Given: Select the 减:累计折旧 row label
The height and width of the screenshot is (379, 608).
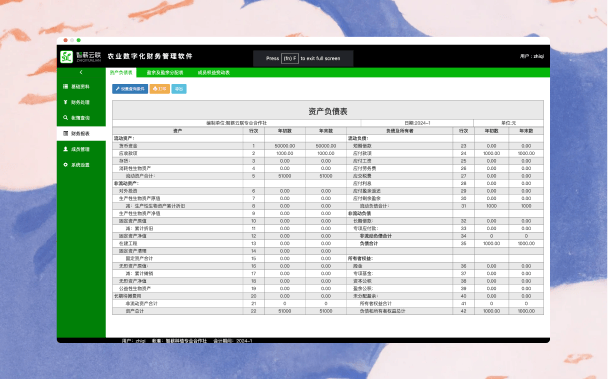Looking at the screenshot, I should (140, 228).
